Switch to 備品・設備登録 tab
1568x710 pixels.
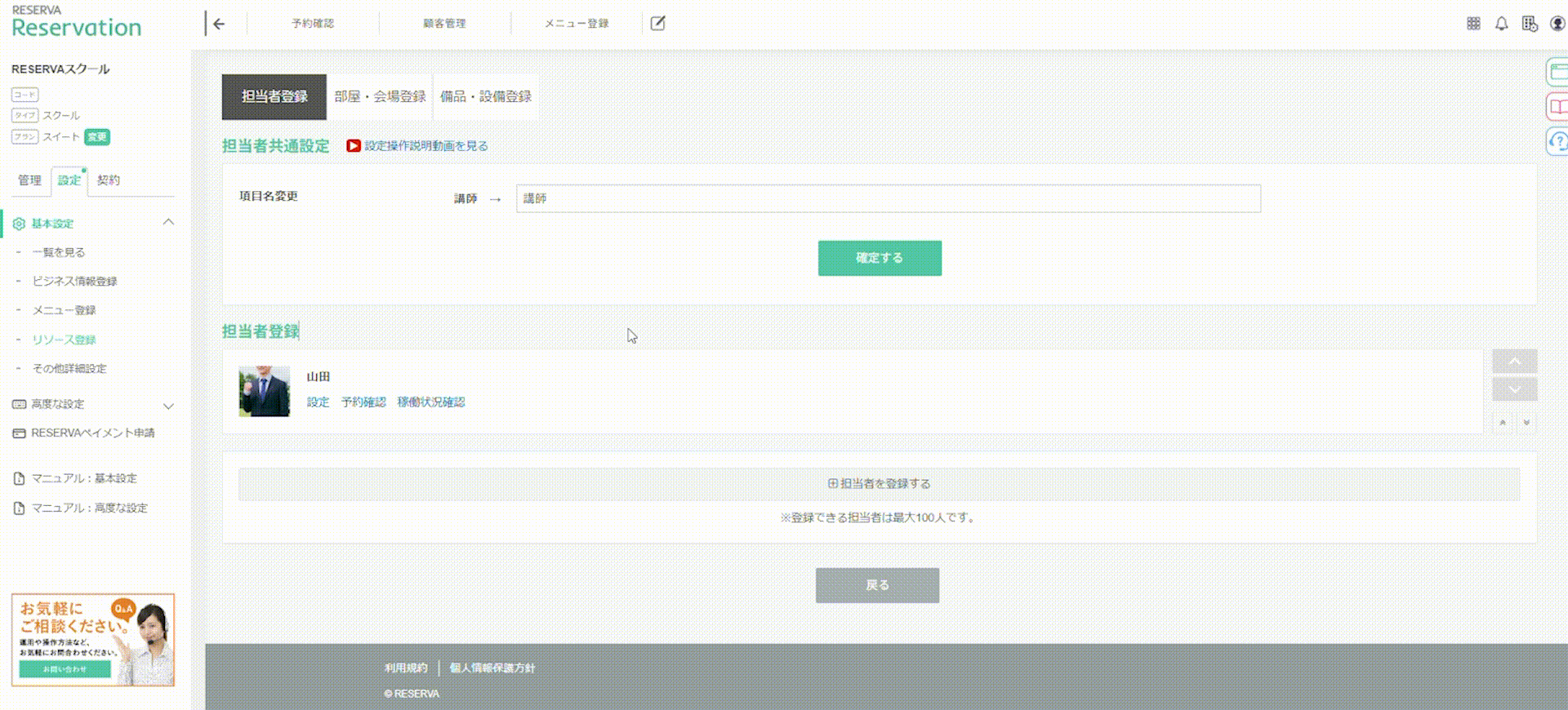(x=485, y=97)
